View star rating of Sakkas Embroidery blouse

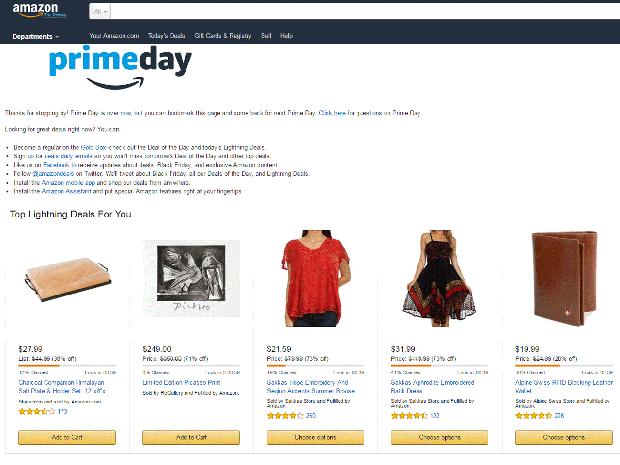285,416
